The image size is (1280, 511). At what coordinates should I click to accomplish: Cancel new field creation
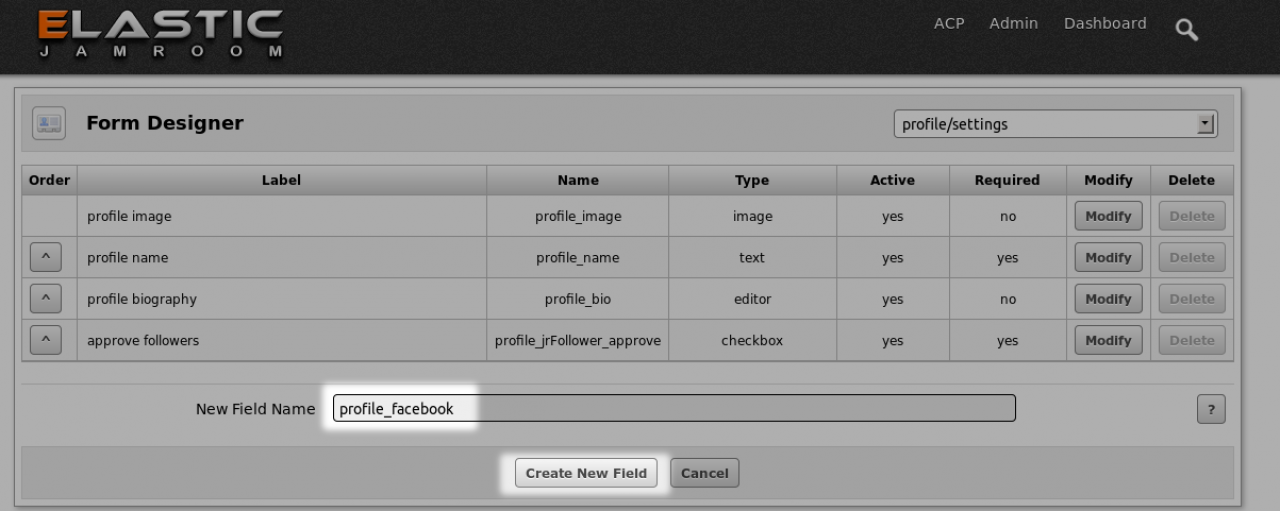pos(705,473)
